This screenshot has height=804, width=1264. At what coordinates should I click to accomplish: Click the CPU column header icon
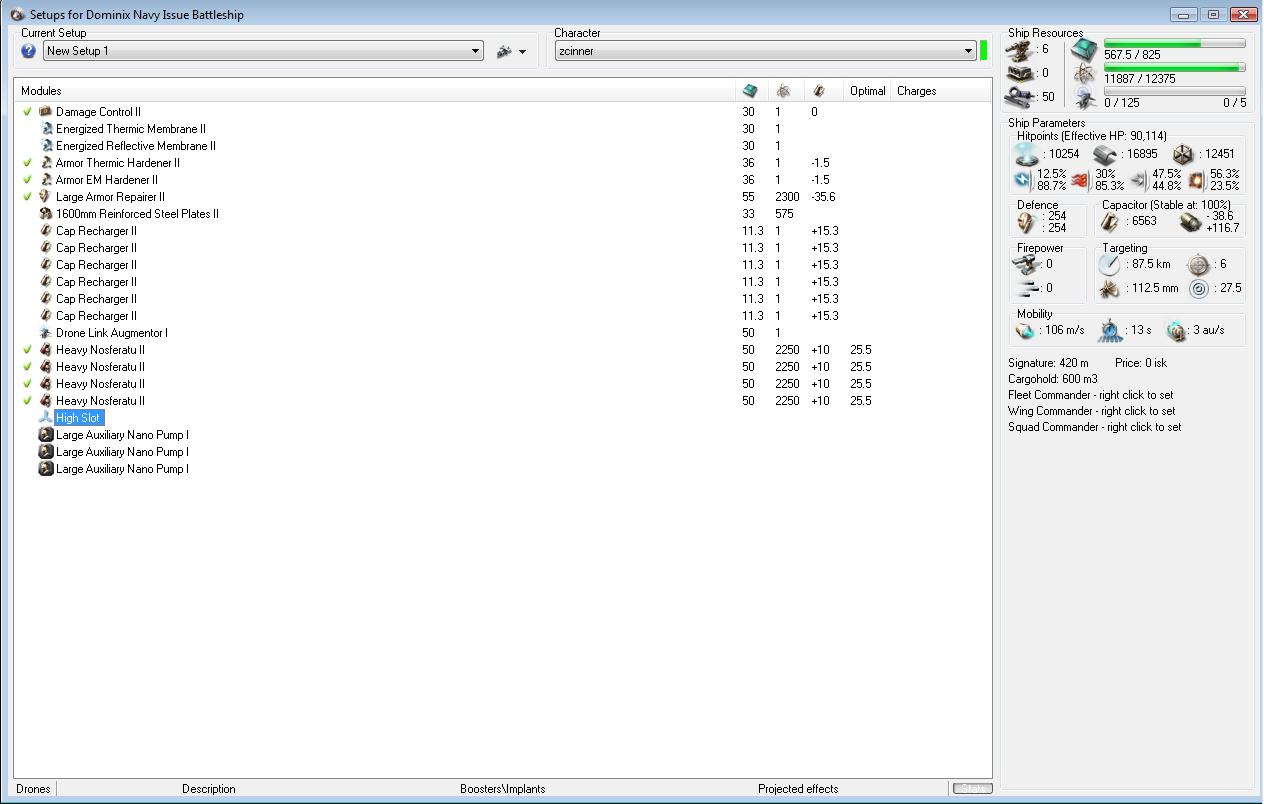(x=750, y=91)
